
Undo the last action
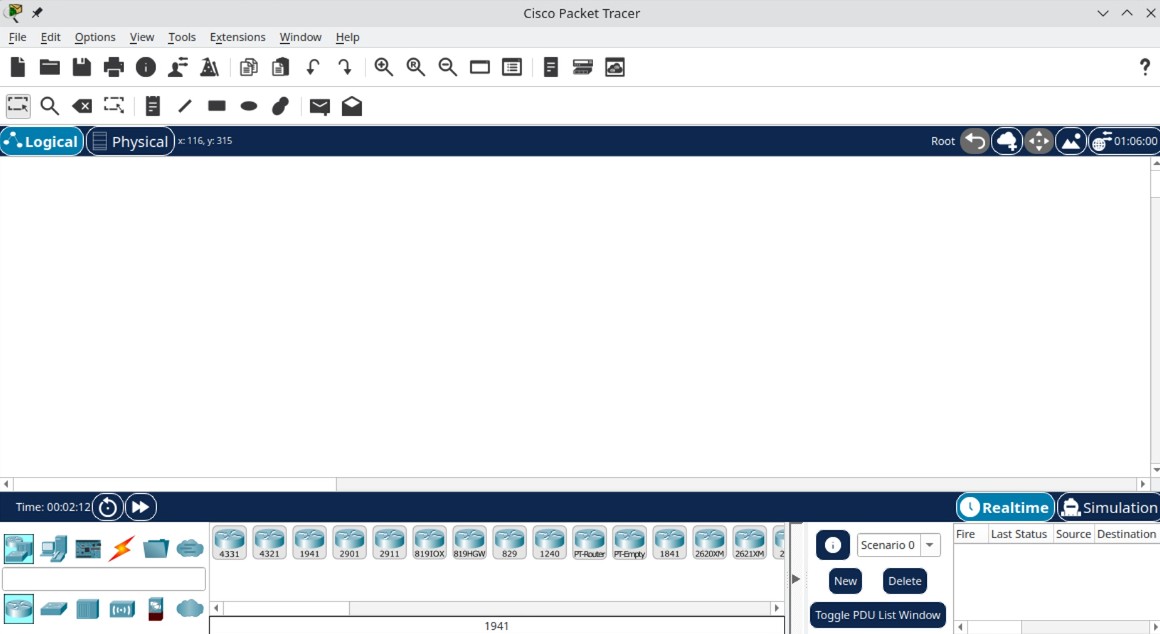(313, 67)
